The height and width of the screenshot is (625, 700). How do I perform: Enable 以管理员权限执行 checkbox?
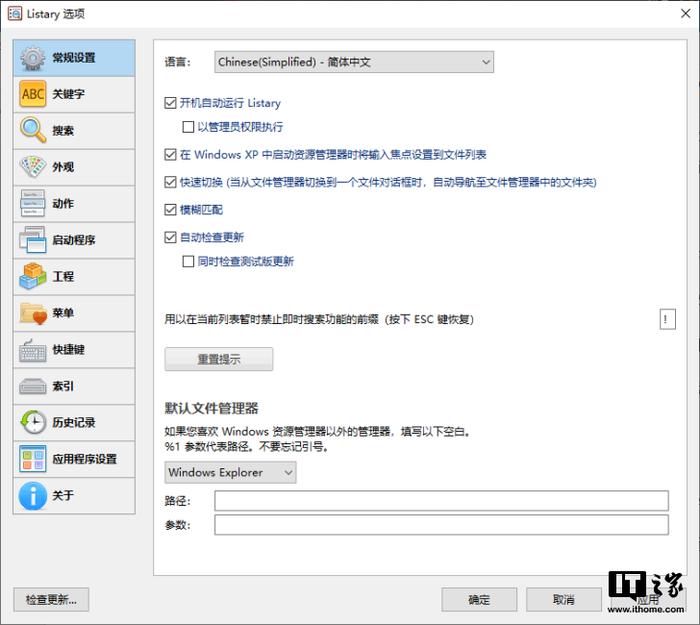(188, 127)
